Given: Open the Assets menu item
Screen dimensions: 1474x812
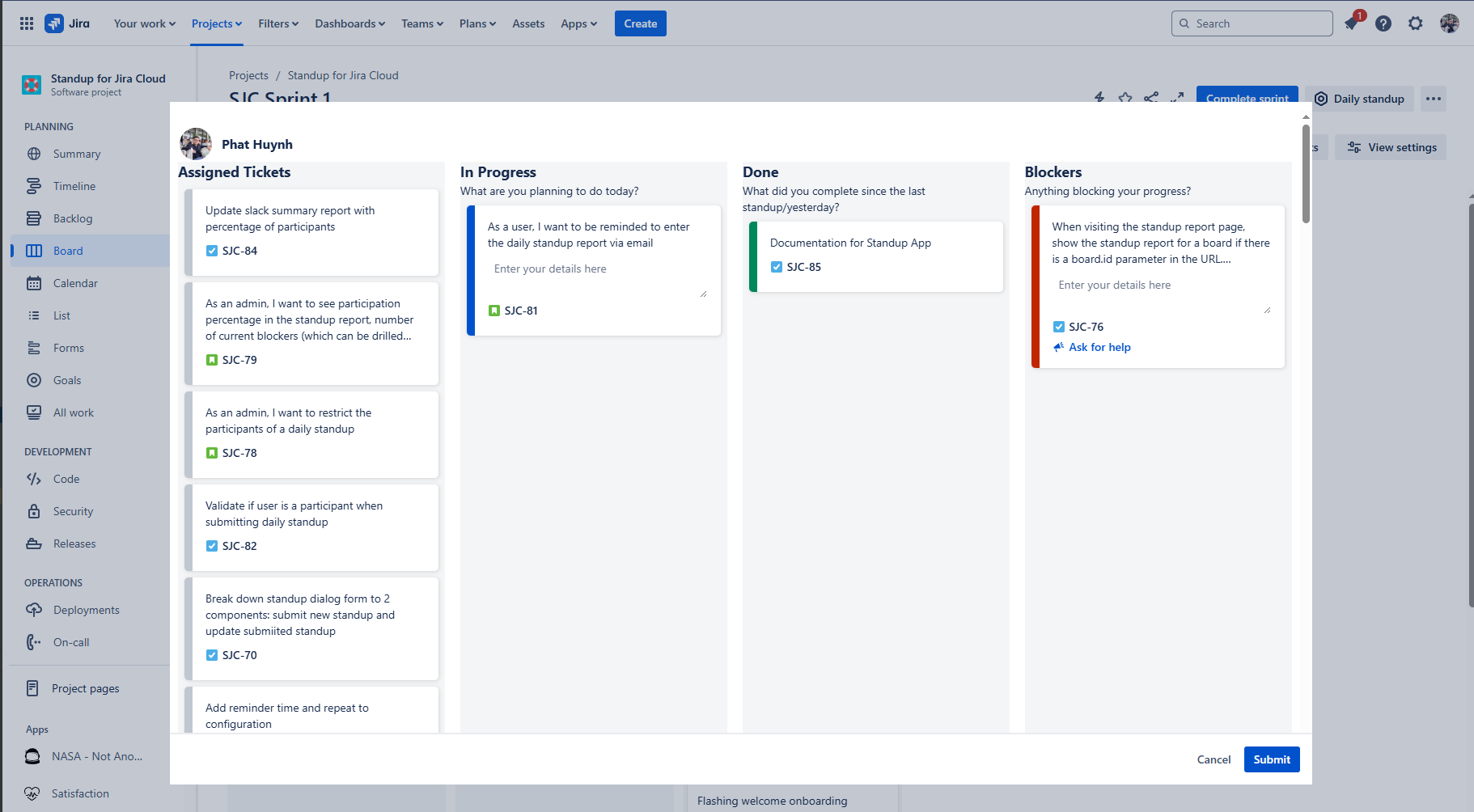Looking at the screenshot, I should pyautogui.click(x=528, y=23).
